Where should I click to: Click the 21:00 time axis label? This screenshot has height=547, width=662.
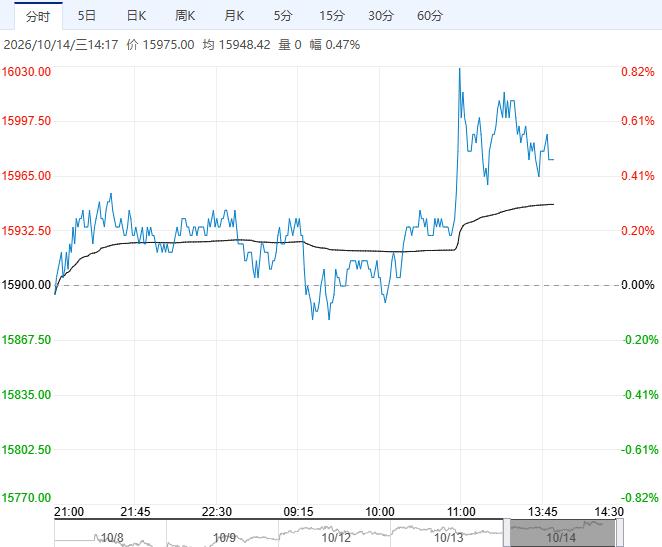69,512
